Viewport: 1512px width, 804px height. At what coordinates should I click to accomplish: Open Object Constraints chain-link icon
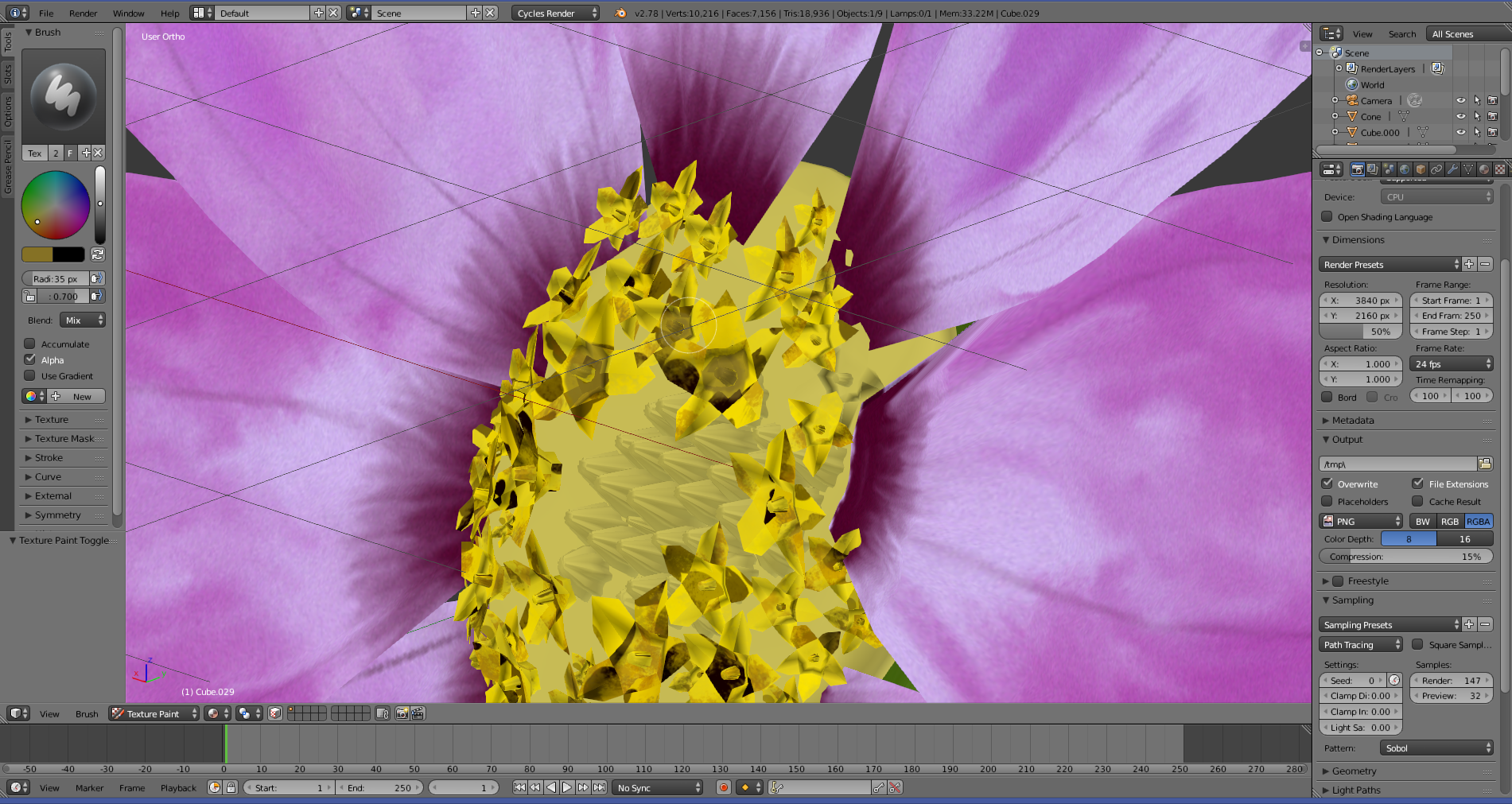click(x=1436, y=169)
